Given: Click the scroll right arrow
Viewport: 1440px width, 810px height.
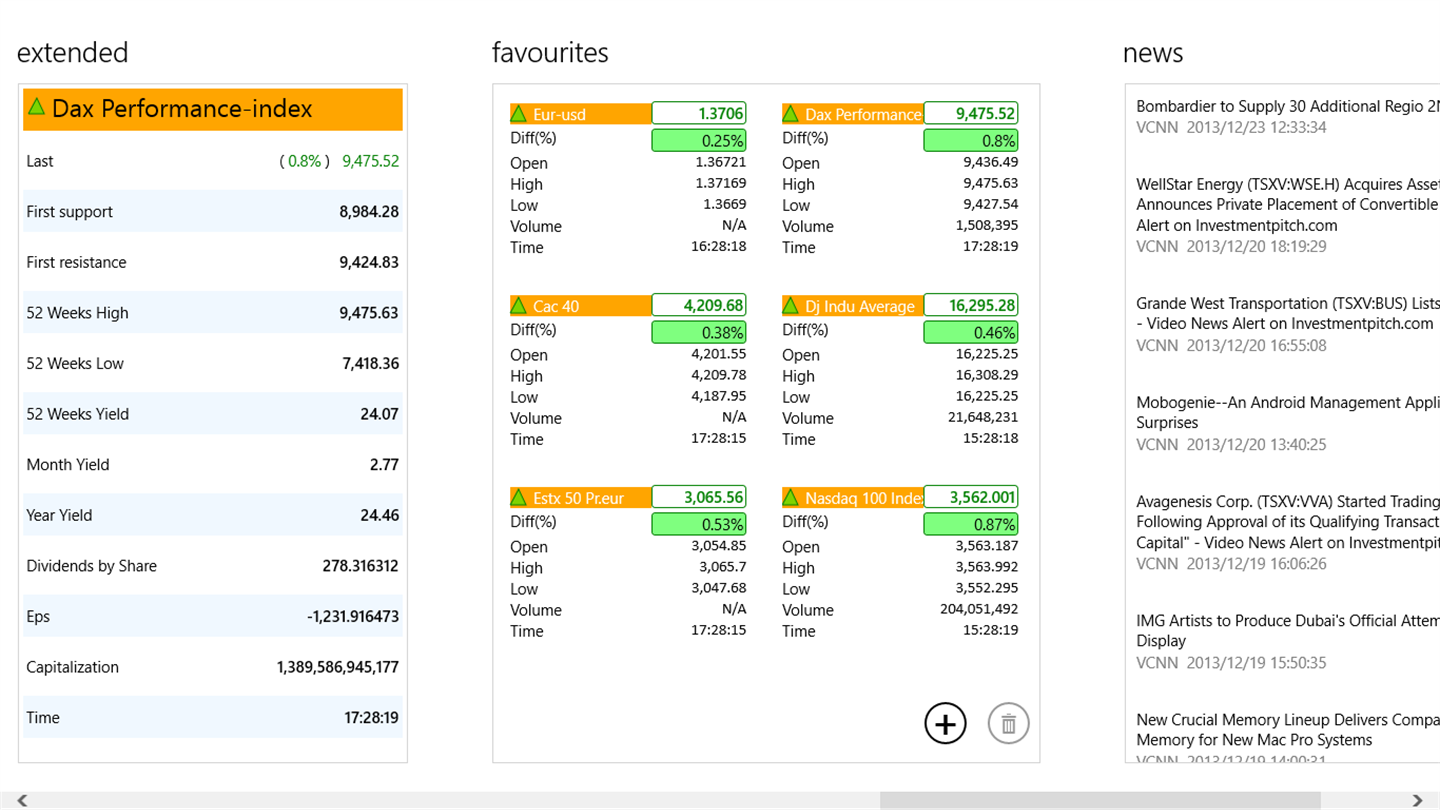Looking at the screenshot, I should pyautogui.click(x=1417, y=800).
